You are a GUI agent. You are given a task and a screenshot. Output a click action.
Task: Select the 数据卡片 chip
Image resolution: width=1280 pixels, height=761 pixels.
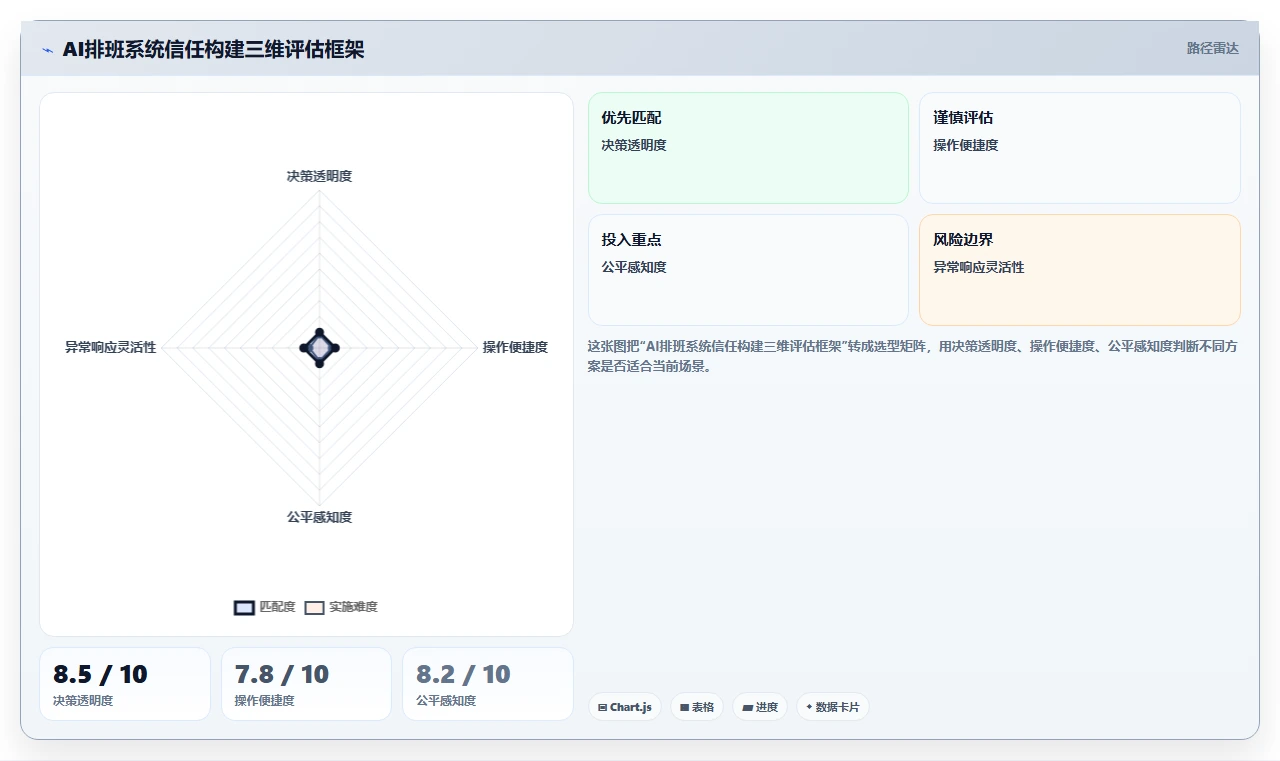point(832,707)
